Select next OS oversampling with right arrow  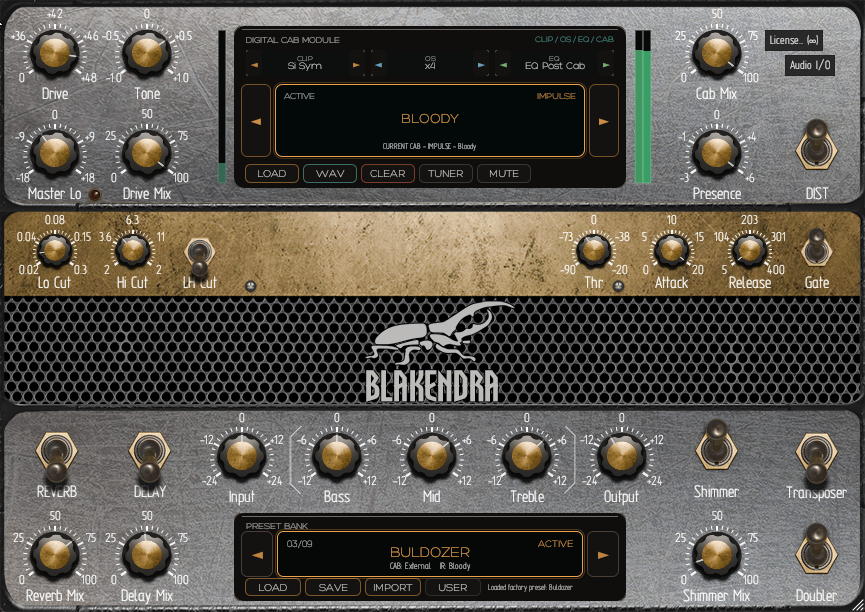(481, 65)
